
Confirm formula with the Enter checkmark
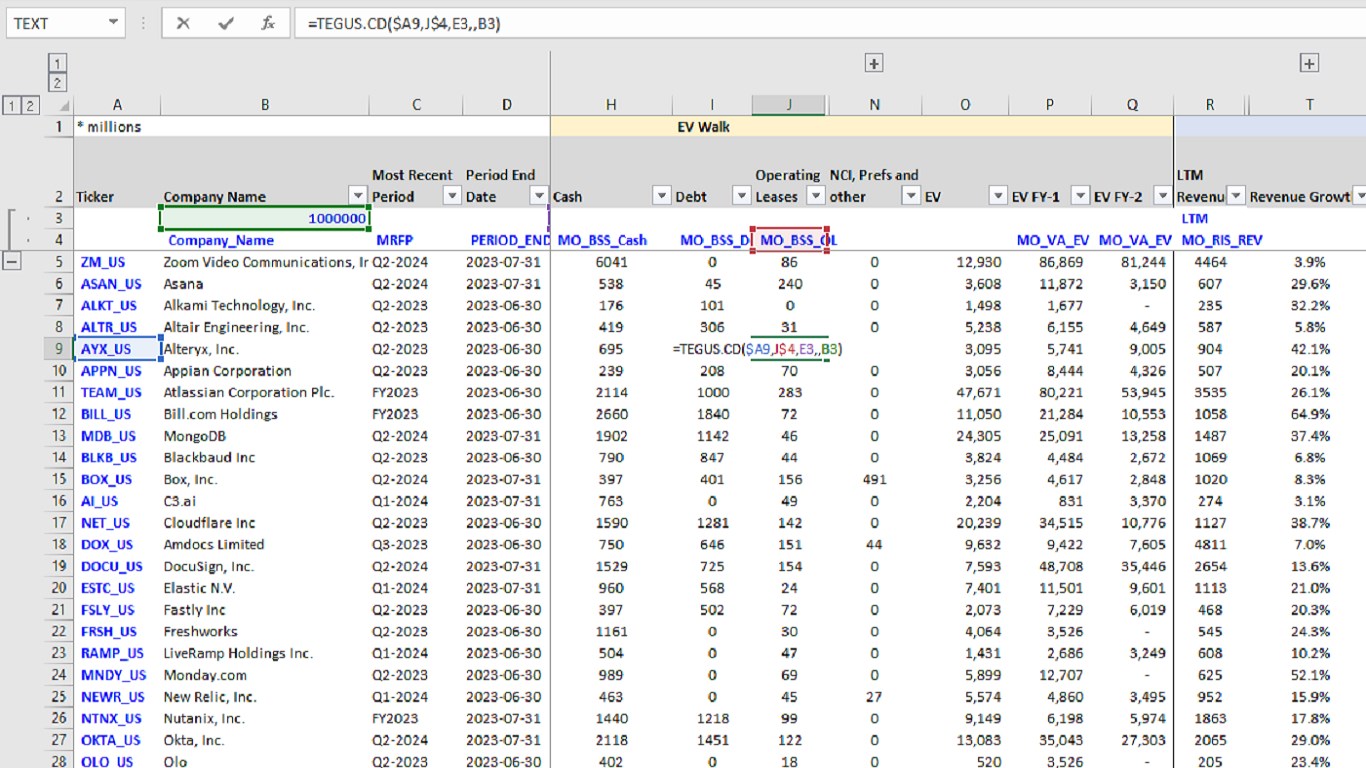[x=226, y=23]
